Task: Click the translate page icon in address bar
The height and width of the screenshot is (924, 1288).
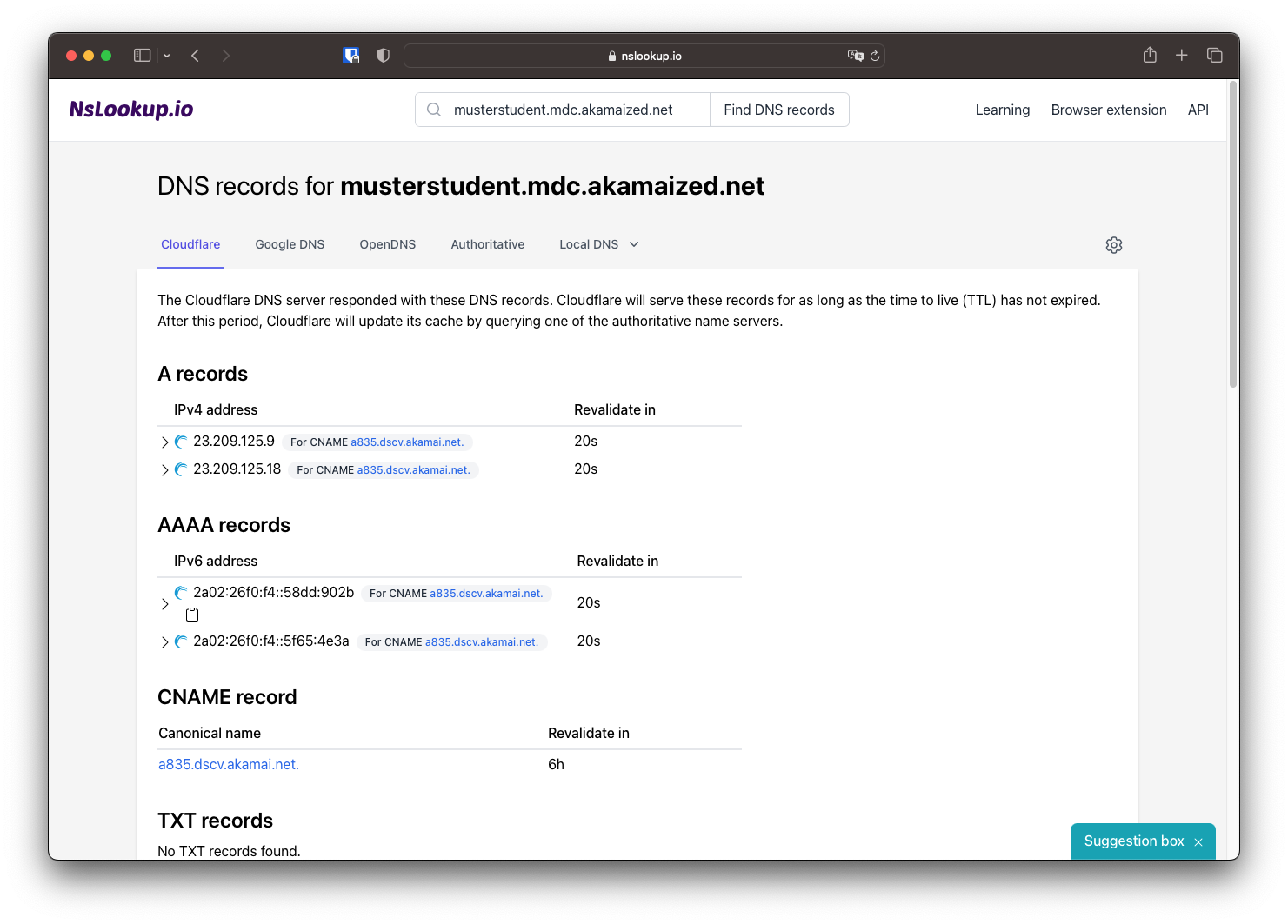Action: (x=855, y=56)
